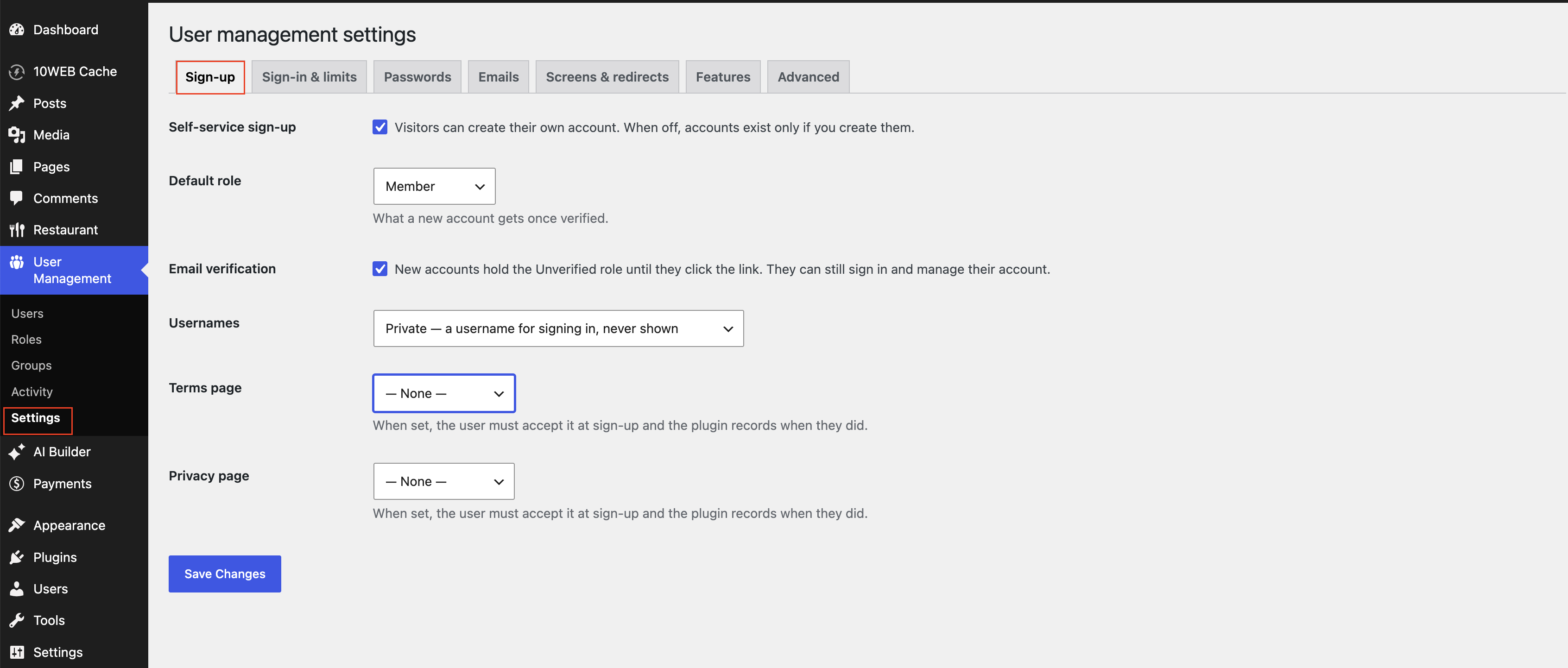Viewport: 1568px width, 668px height.
Task: Switch to the Sign-in & limits tab
Action: [x=309, y=77]
